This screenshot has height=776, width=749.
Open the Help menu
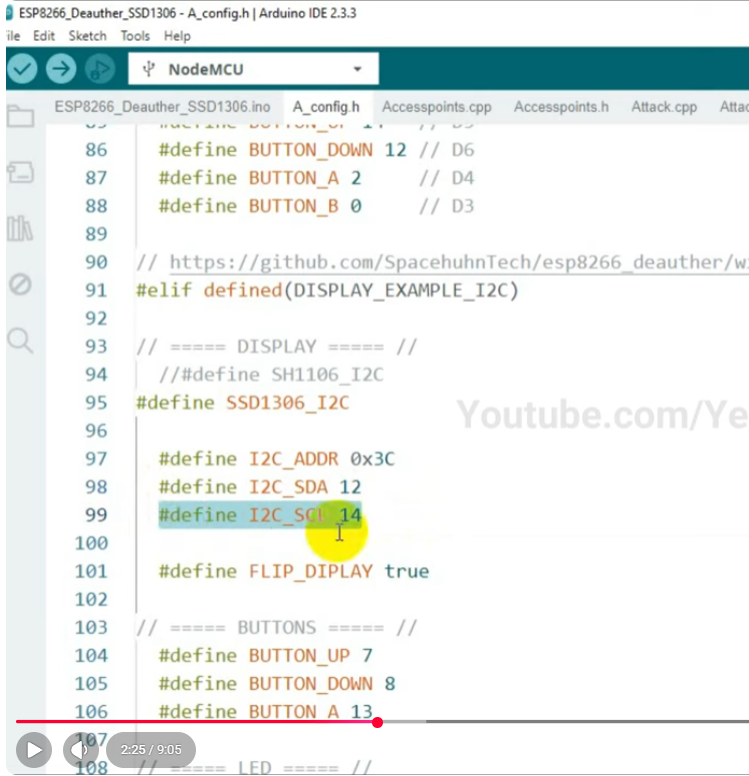tap(177, 36)
